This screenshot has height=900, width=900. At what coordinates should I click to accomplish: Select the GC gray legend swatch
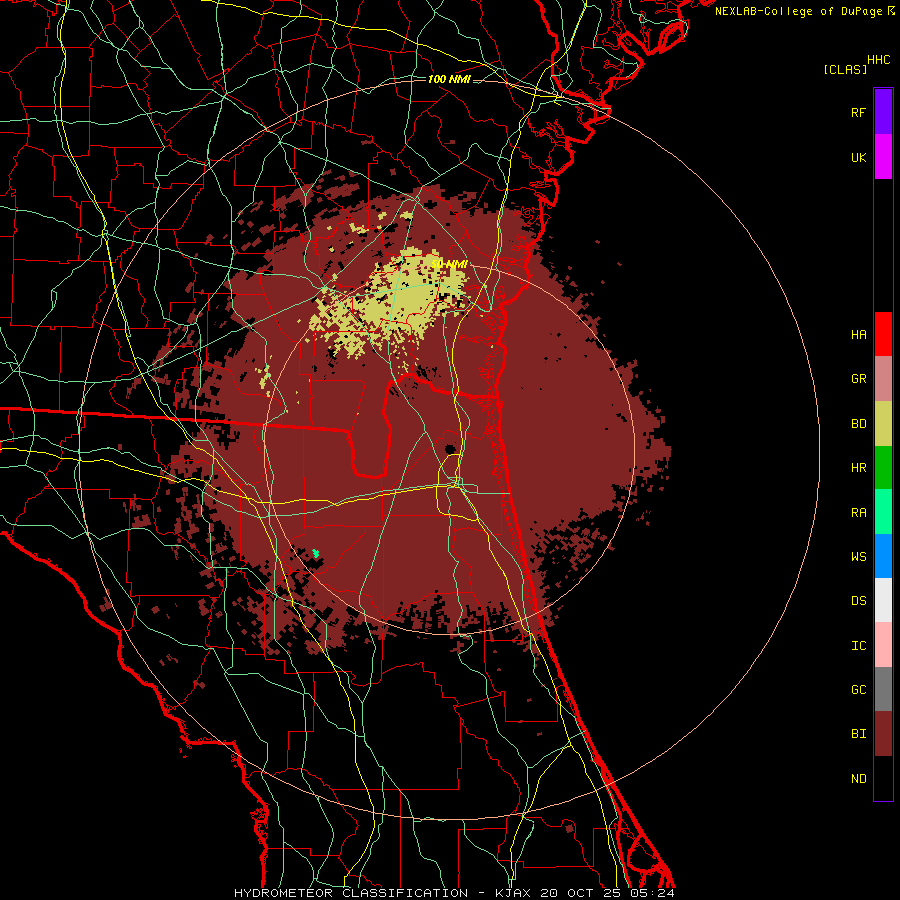[883, 689]
